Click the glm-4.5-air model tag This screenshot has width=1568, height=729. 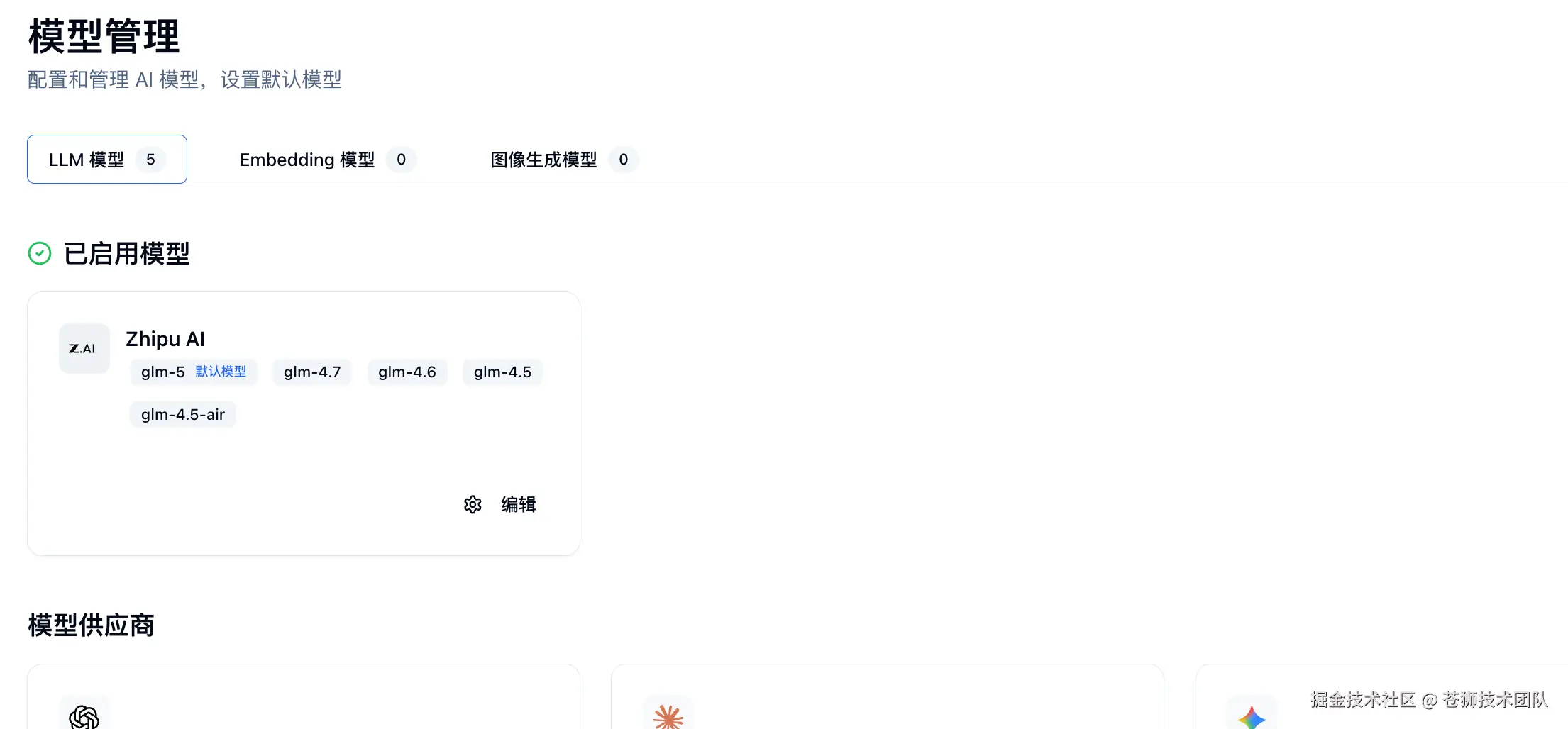click(183, 415)
